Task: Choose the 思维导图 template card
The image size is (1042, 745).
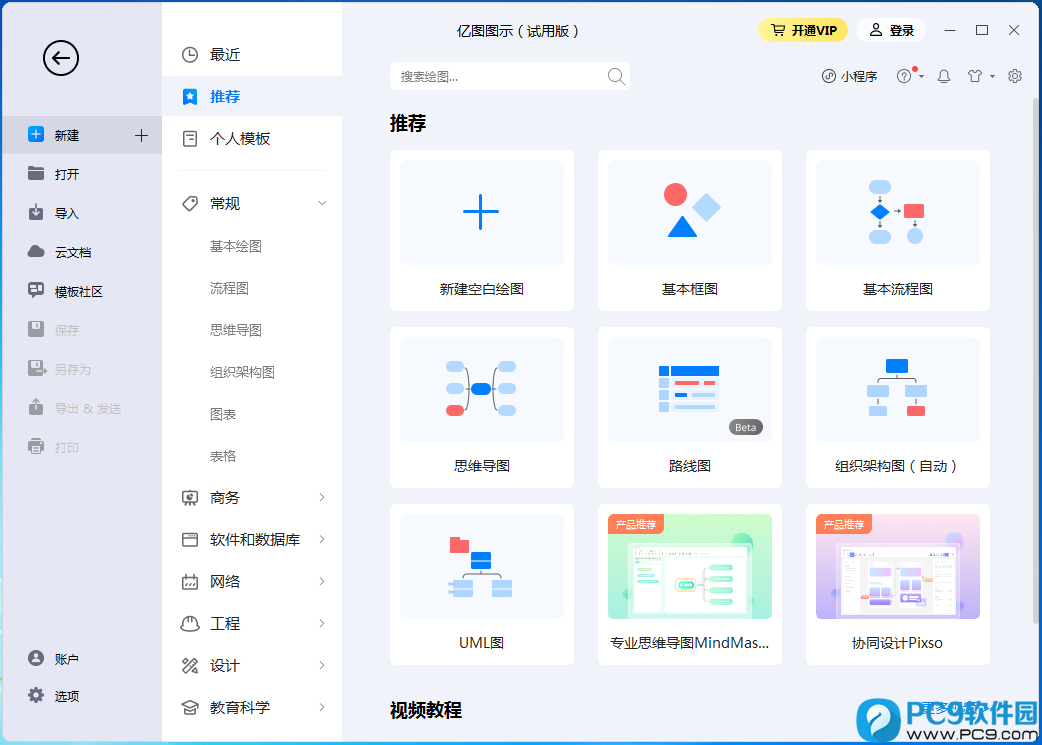Action: [x=482, y=407]
